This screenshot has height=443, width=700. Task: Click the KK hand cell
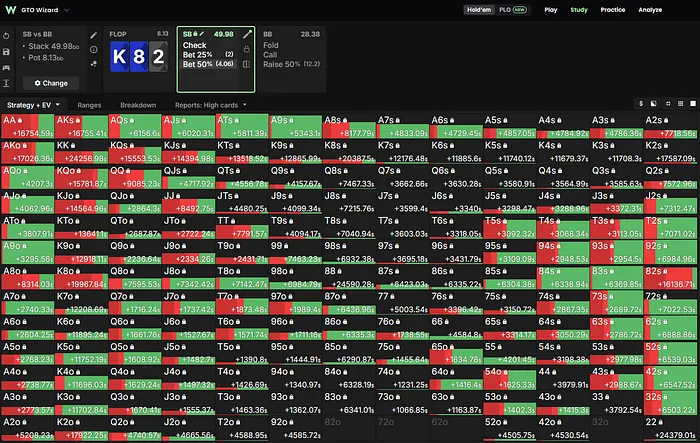(x=81, y=152)
